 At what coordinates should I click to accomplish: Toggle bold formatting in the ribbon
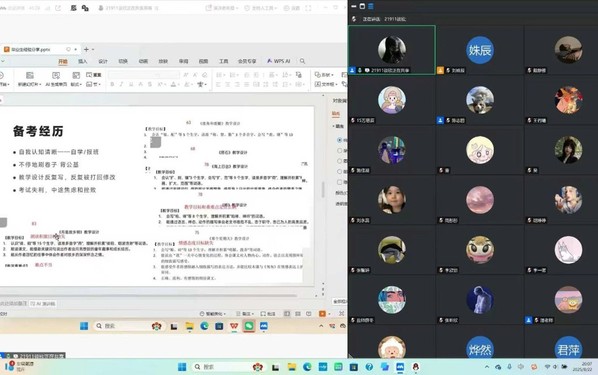(112, 84)
